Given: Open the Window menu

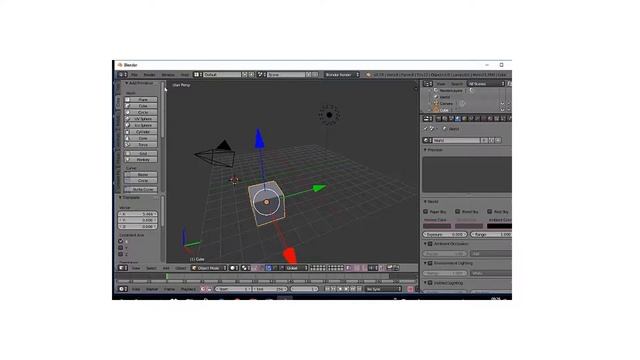Looking at the screenshot, I should (x=168, y=75).
